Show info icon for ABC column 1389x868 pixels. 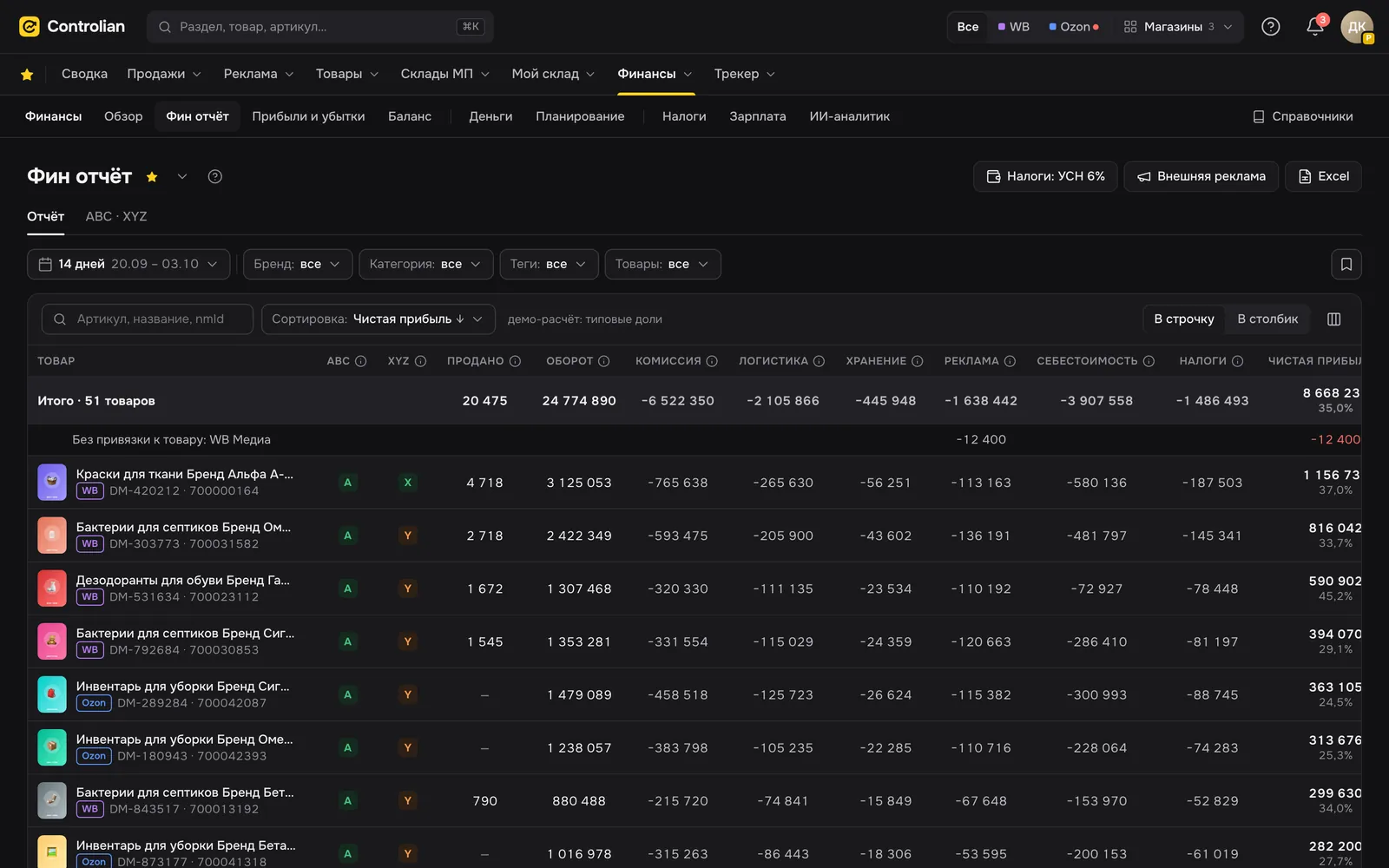pos(361,361)
